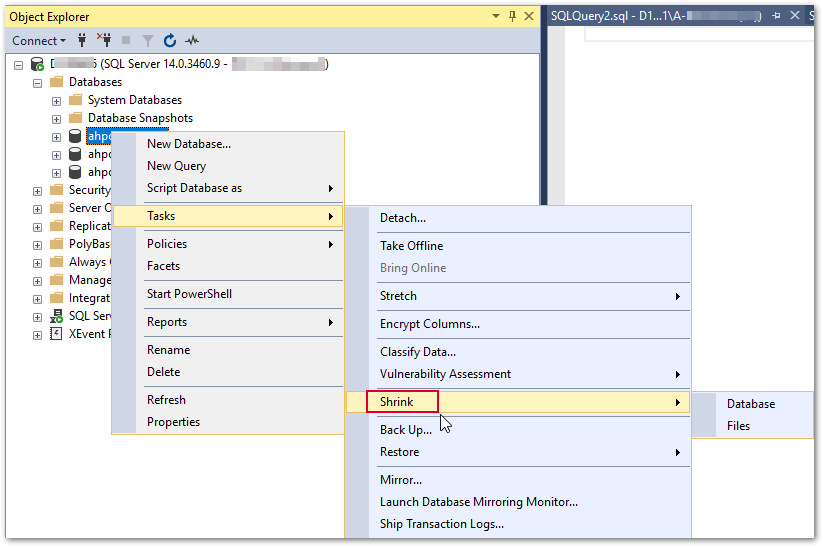Open Vulnerability Assessment submenu

[518, 374]
